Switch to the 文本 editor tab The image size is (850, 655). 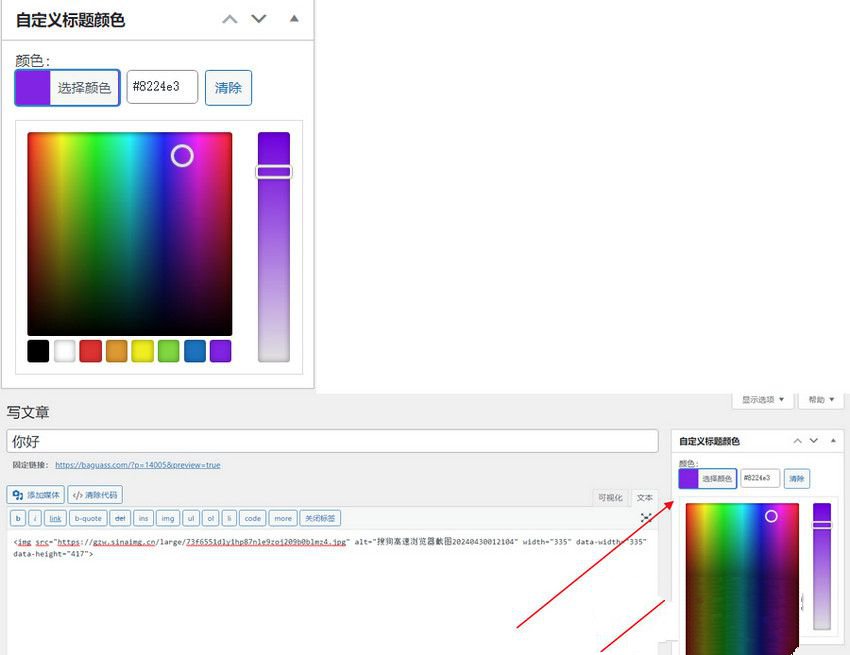tap(645, 497)
